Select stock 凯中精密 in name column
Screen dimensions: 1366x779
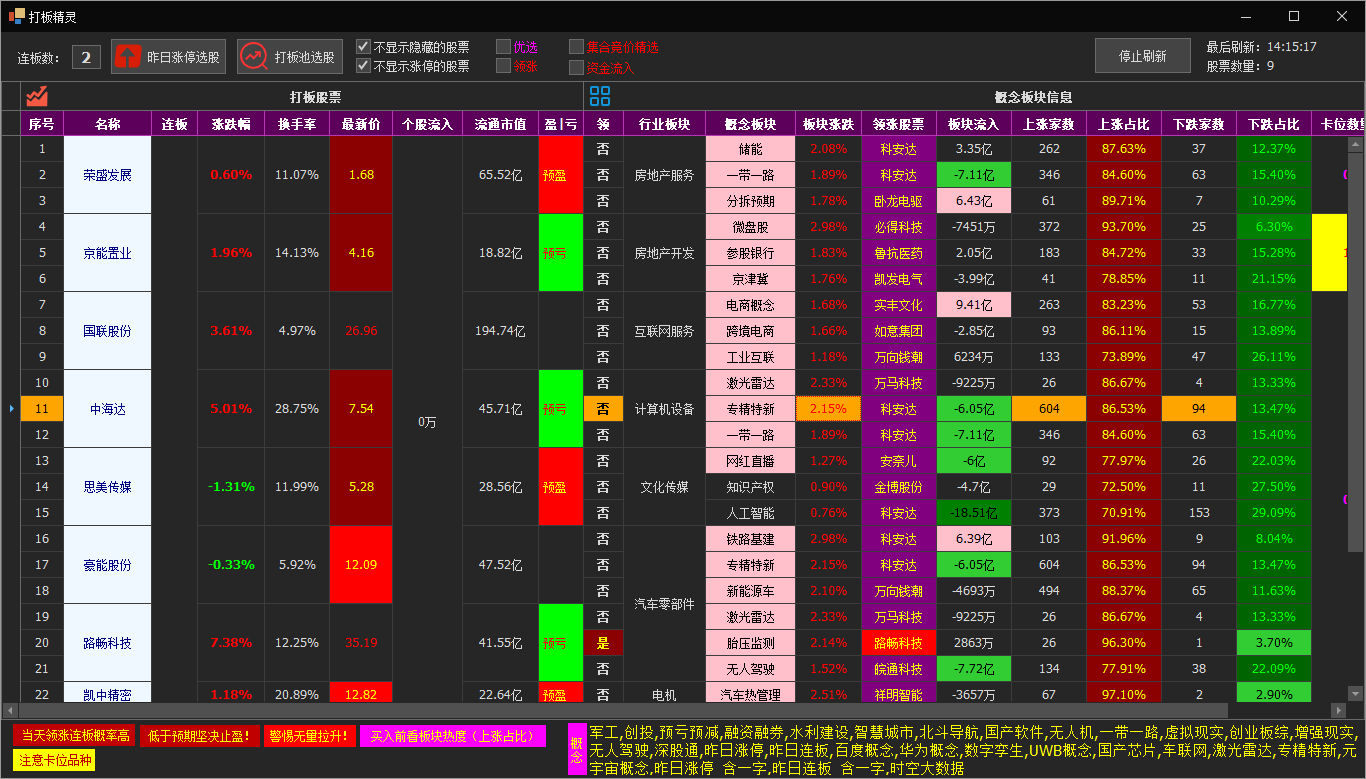(x=108, y=693)
